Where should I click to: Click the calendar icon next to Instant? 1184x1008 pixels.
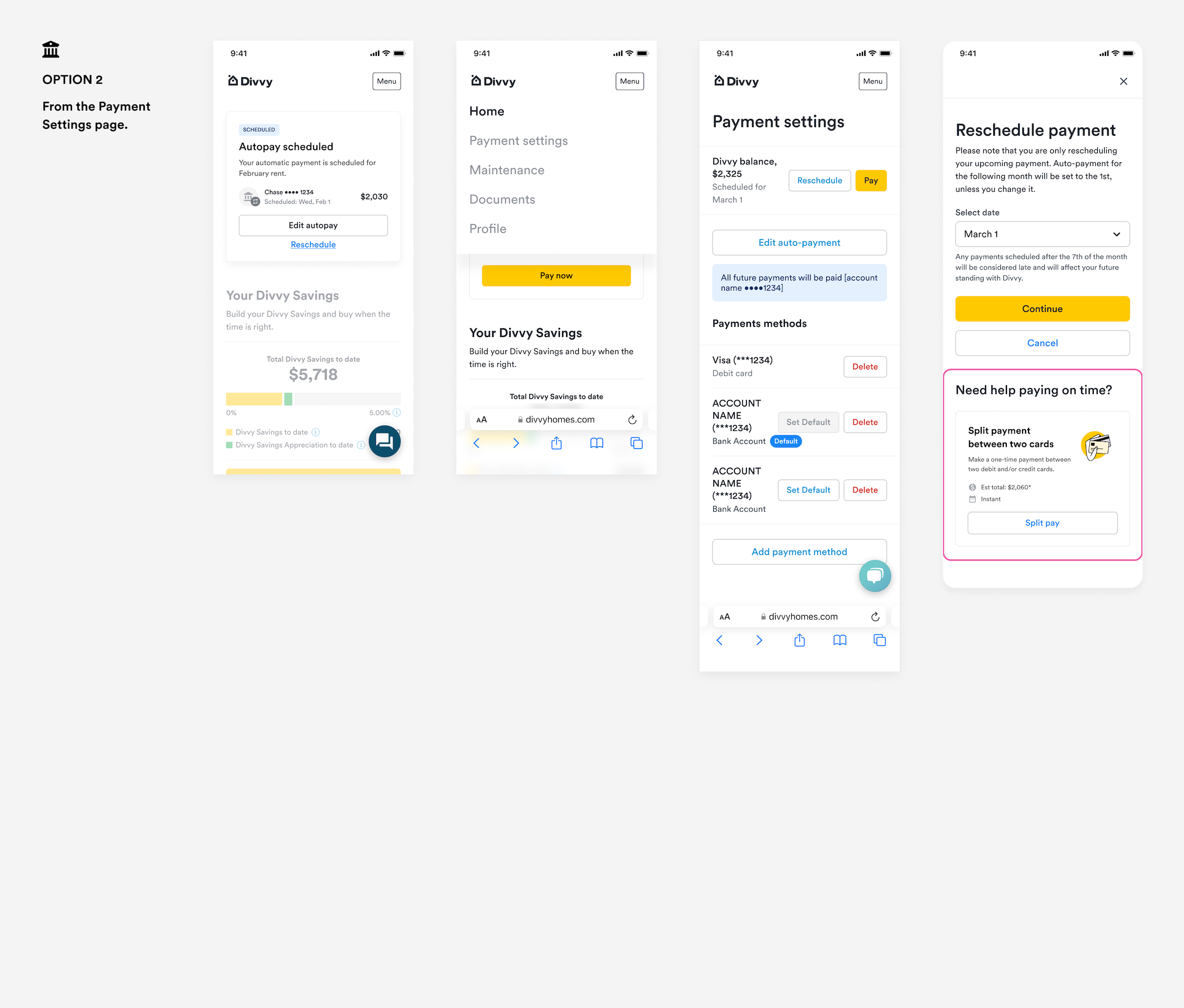pyautogui.click(x=972, y=499)
